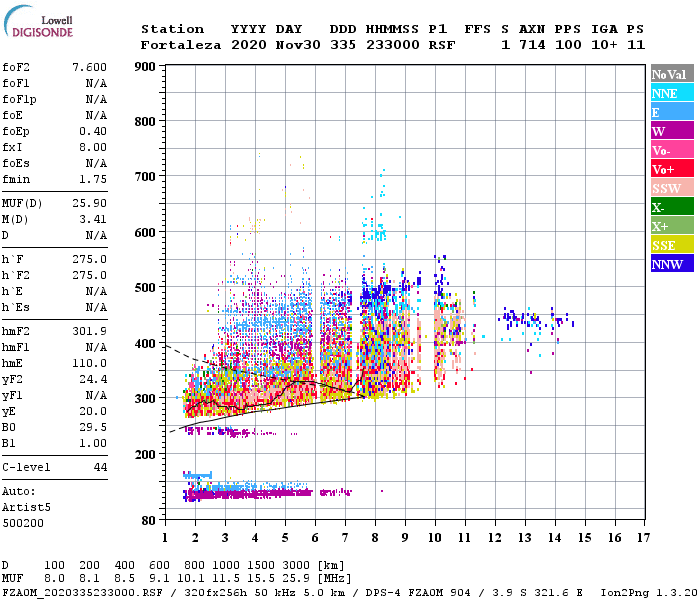Click the hmF2 value 301.9

click(x=90, y=331)
